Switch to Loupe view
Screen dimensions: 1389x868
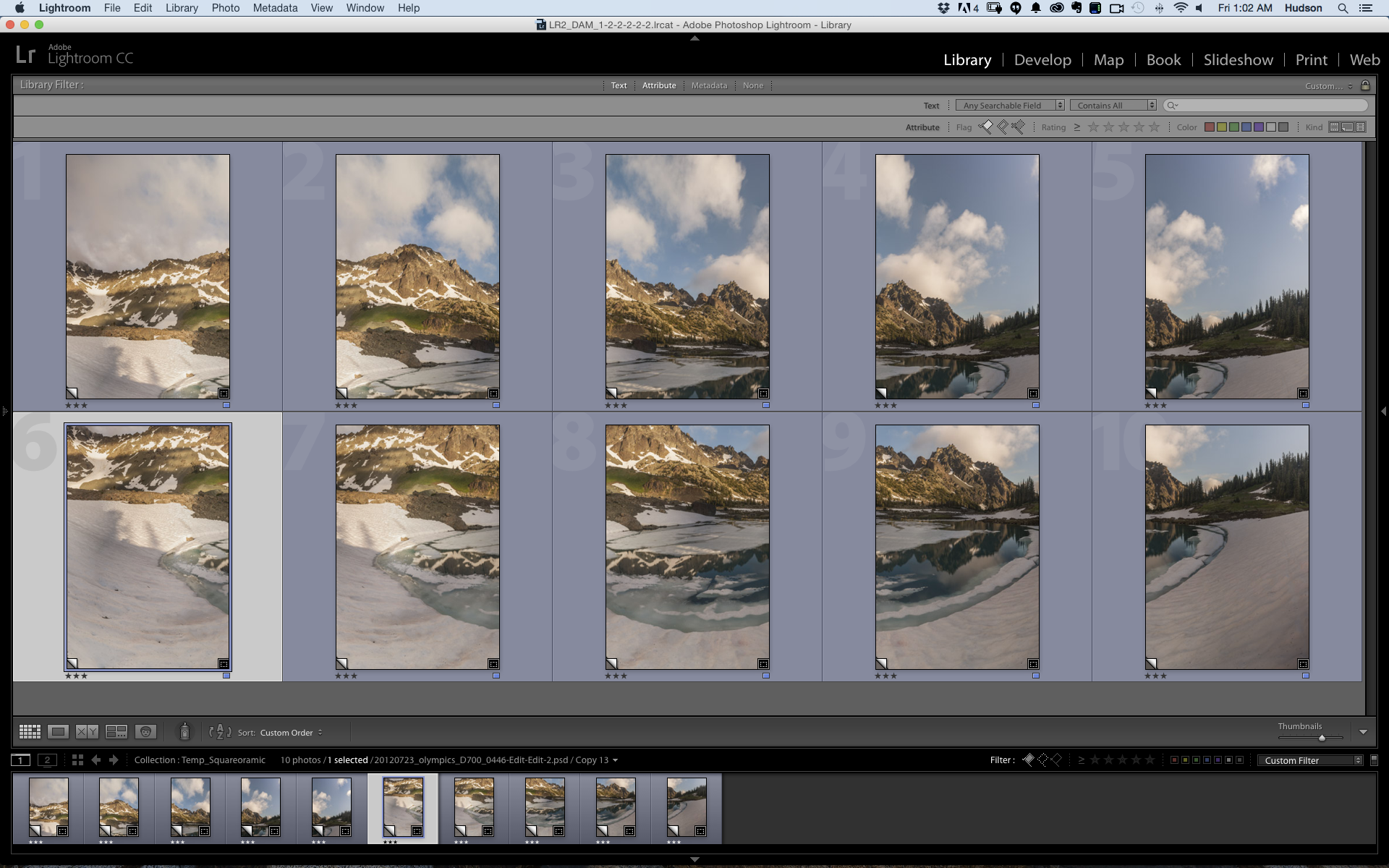coord(59,732)
